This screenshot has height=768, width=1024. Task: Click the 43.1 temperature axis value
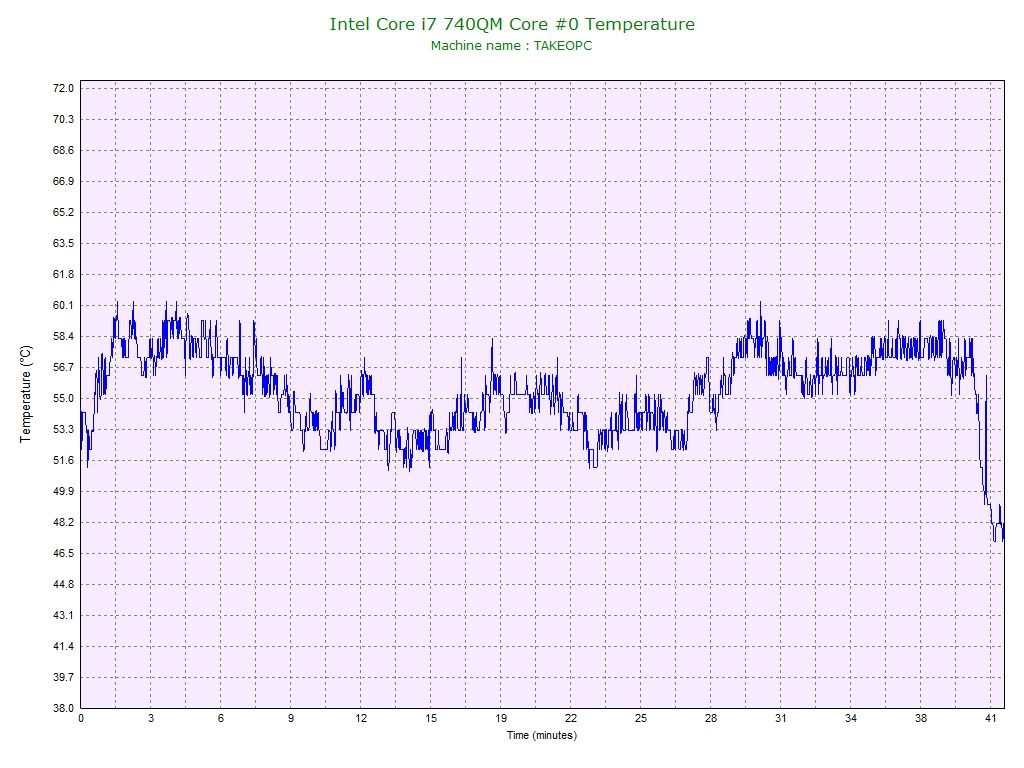coord(63,615)
